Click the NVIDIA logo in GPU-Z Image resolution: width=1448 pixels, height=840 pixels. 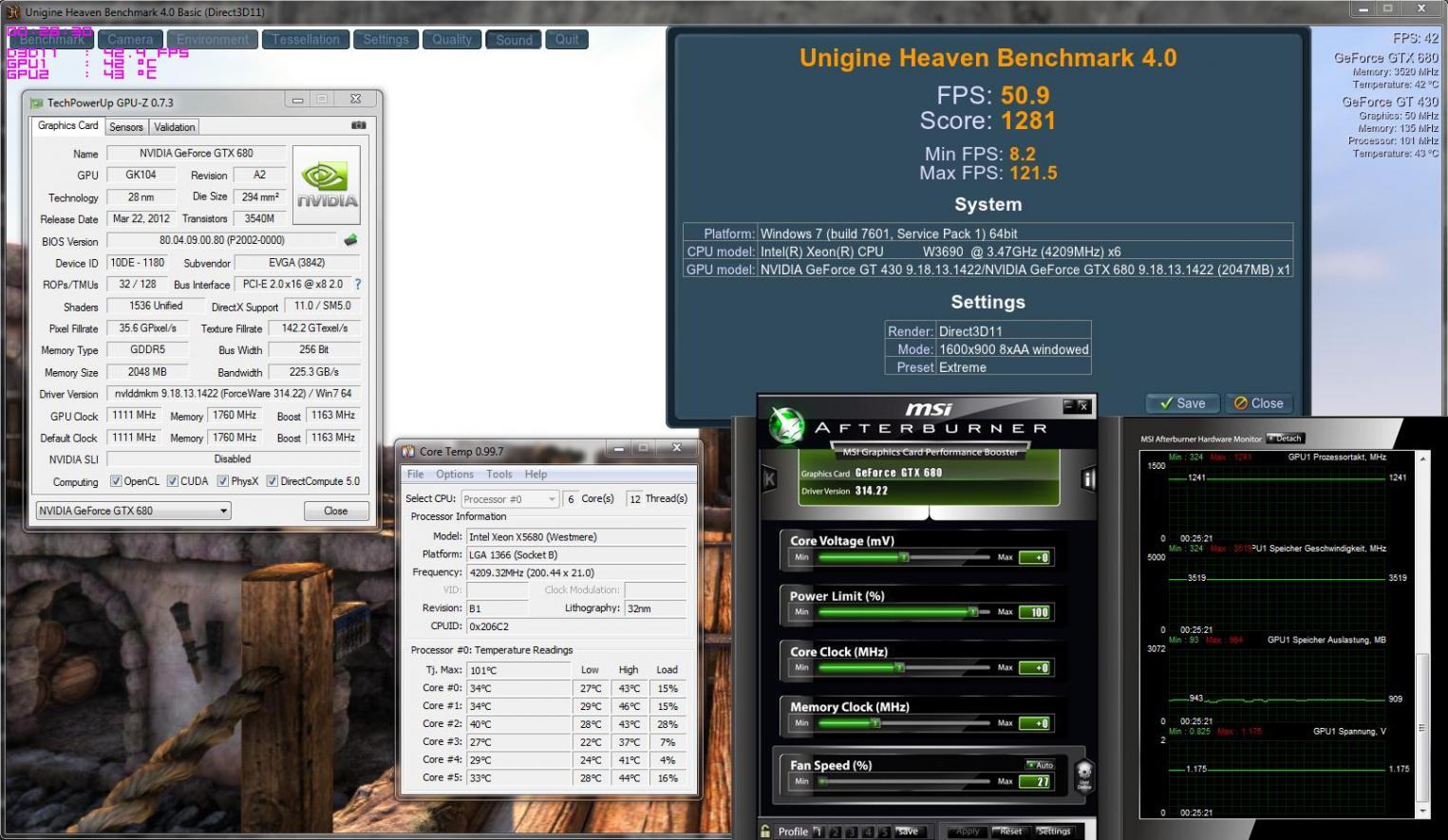[x=327, y=184]
